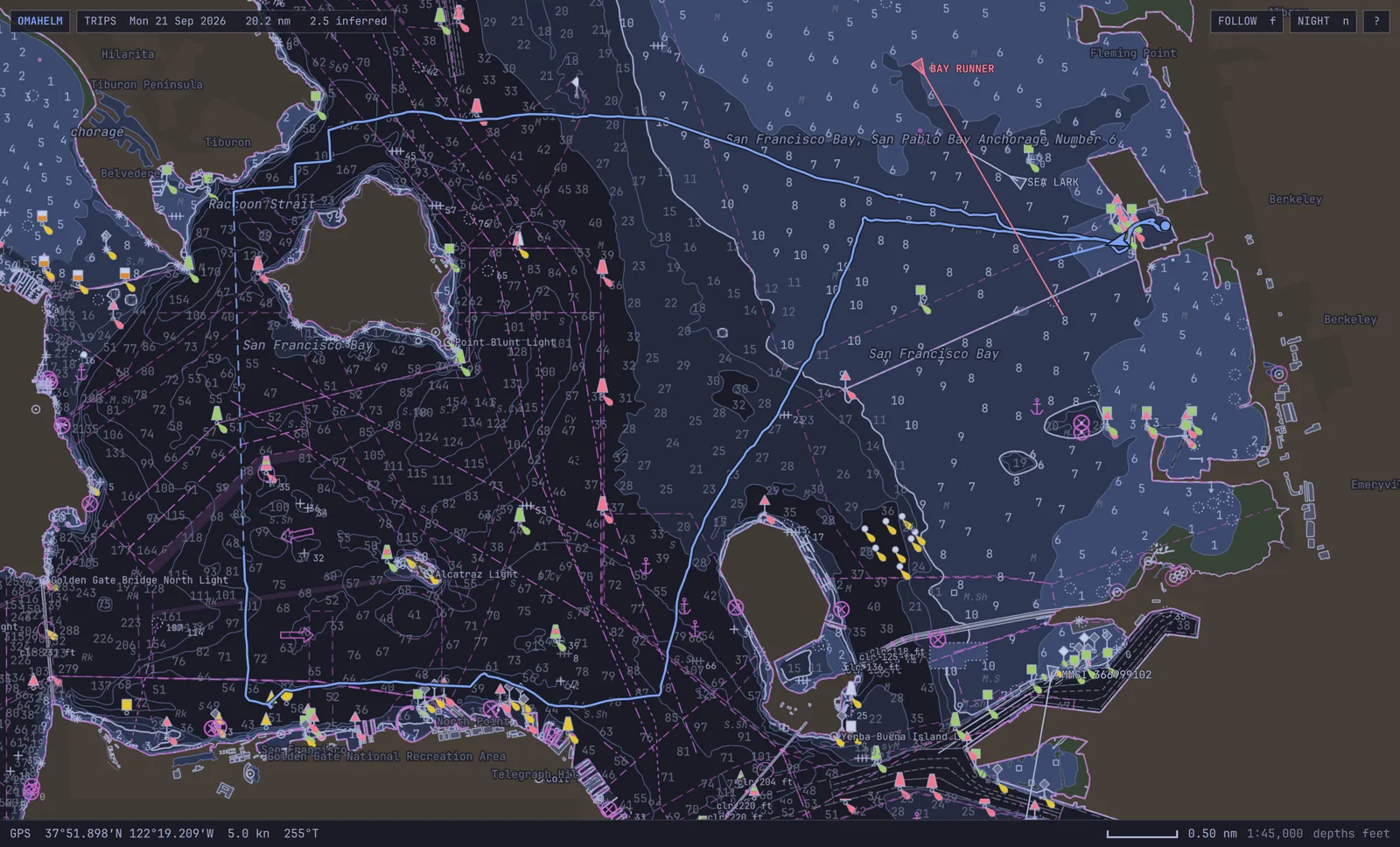
Task: Click the Tiburon Peninsula label
Action: pos(147,85)
